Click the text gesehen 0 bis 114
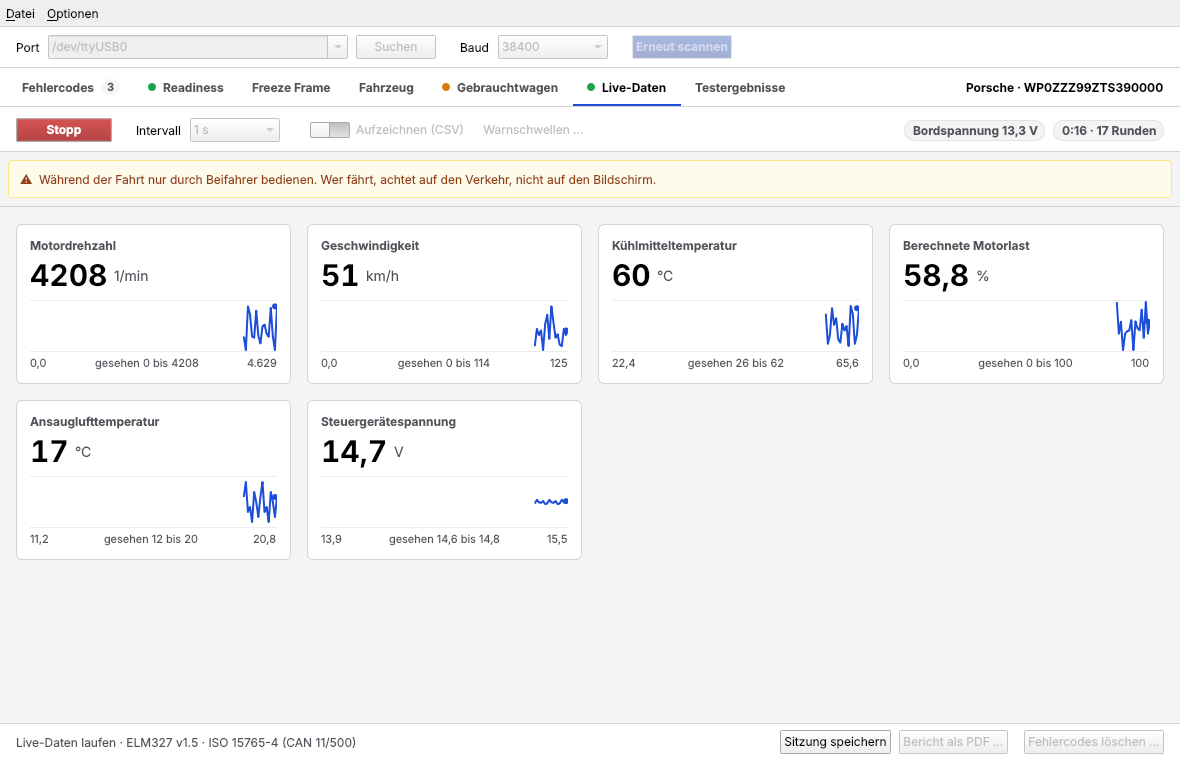 (444, 363)
